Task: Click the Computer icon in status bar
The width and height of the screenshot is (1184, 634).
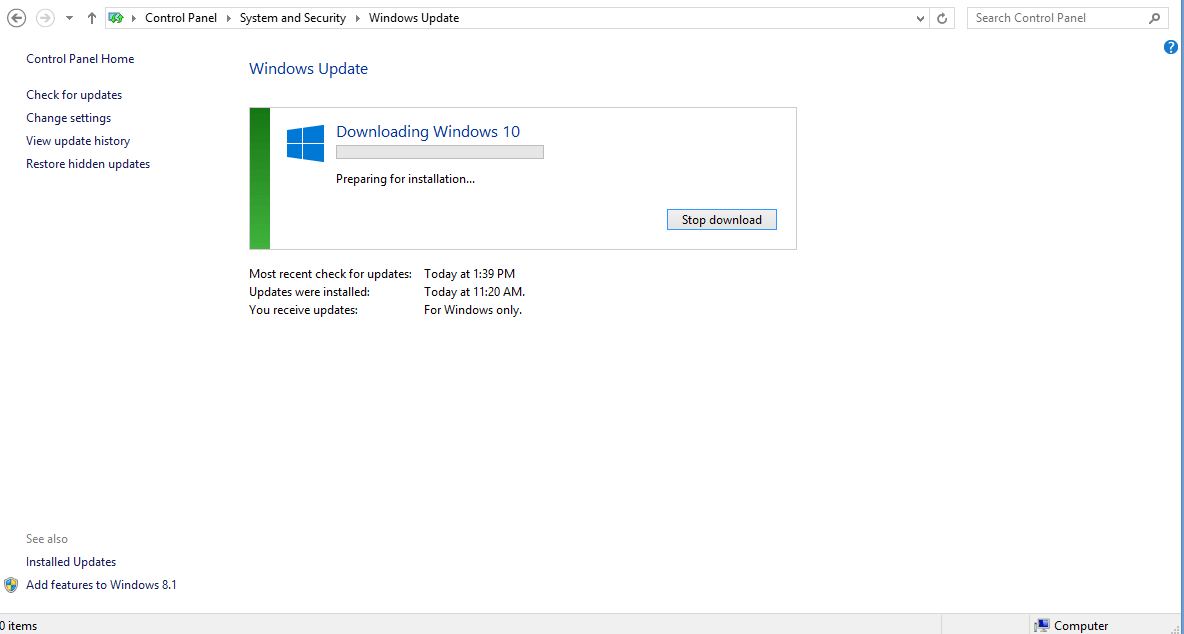Action: tap(1042, 626)
